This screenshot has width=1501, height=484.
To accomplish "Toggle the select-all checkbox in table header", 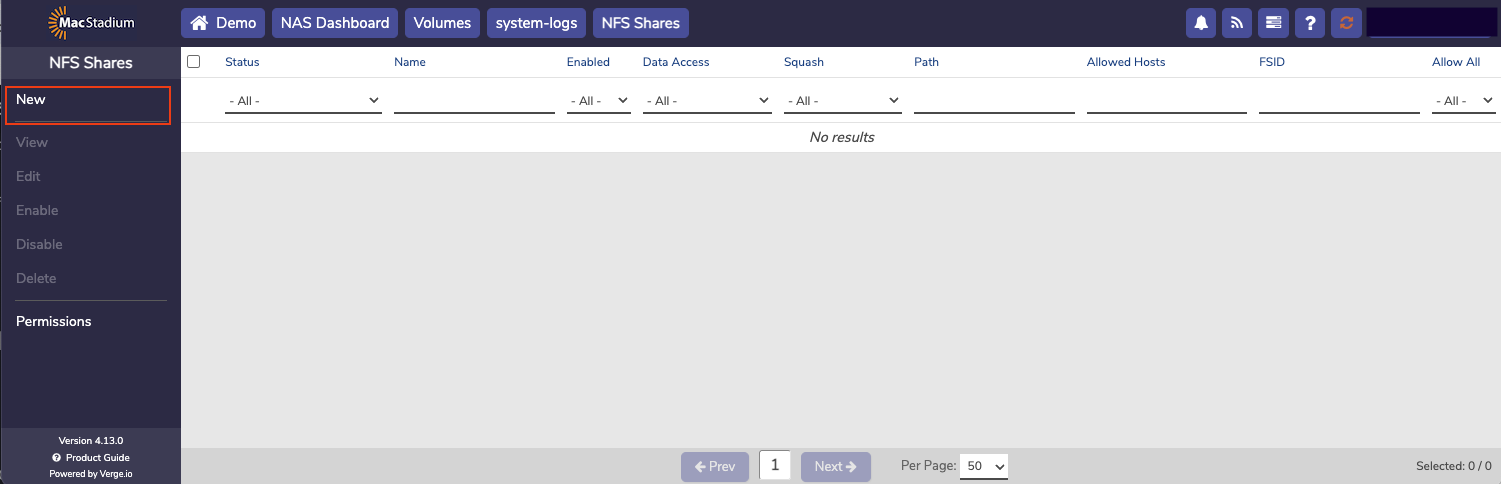I will 194,62.
